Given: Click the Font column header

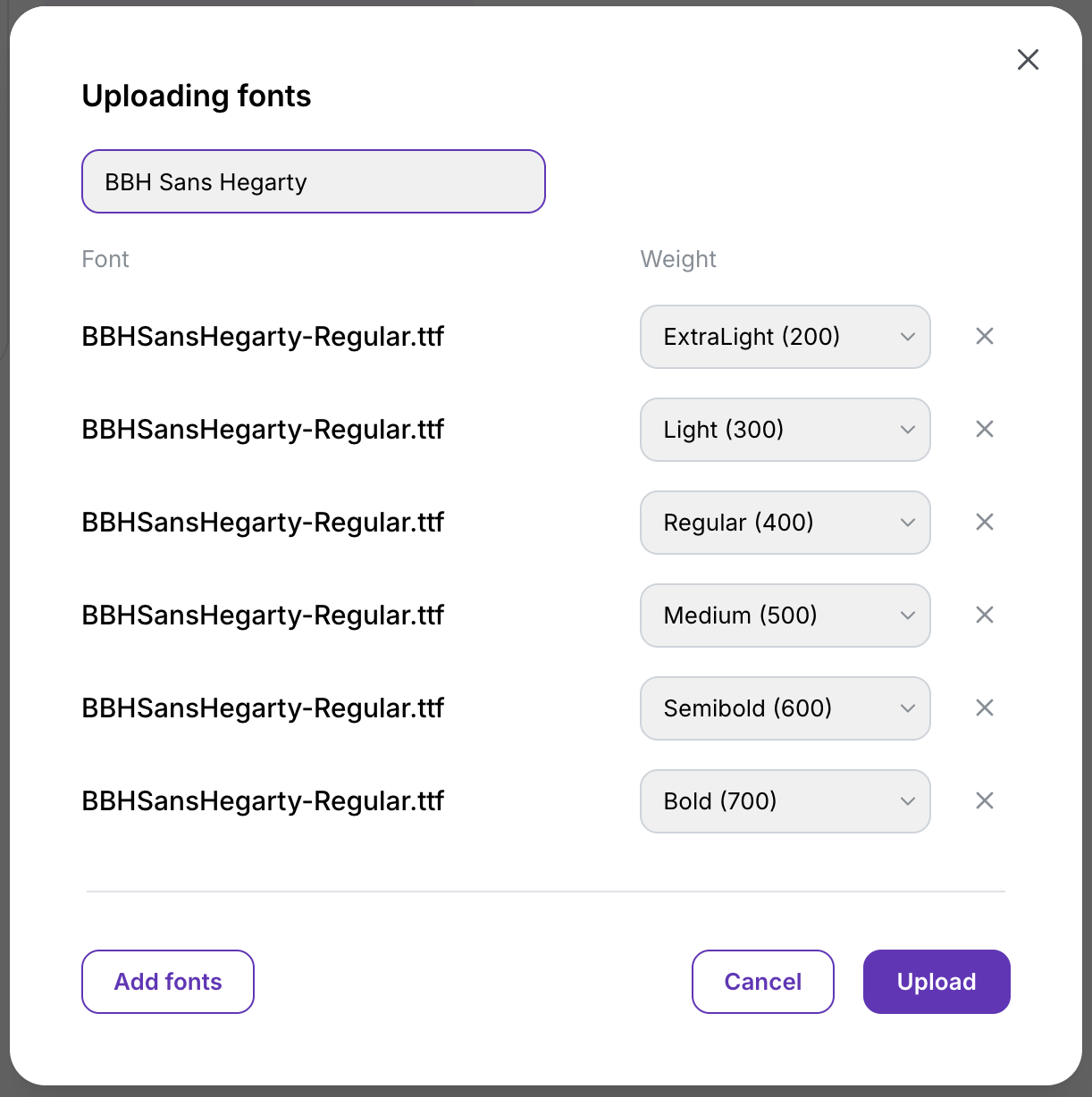Looking at the screenshot, I should [x=105, y=259].
